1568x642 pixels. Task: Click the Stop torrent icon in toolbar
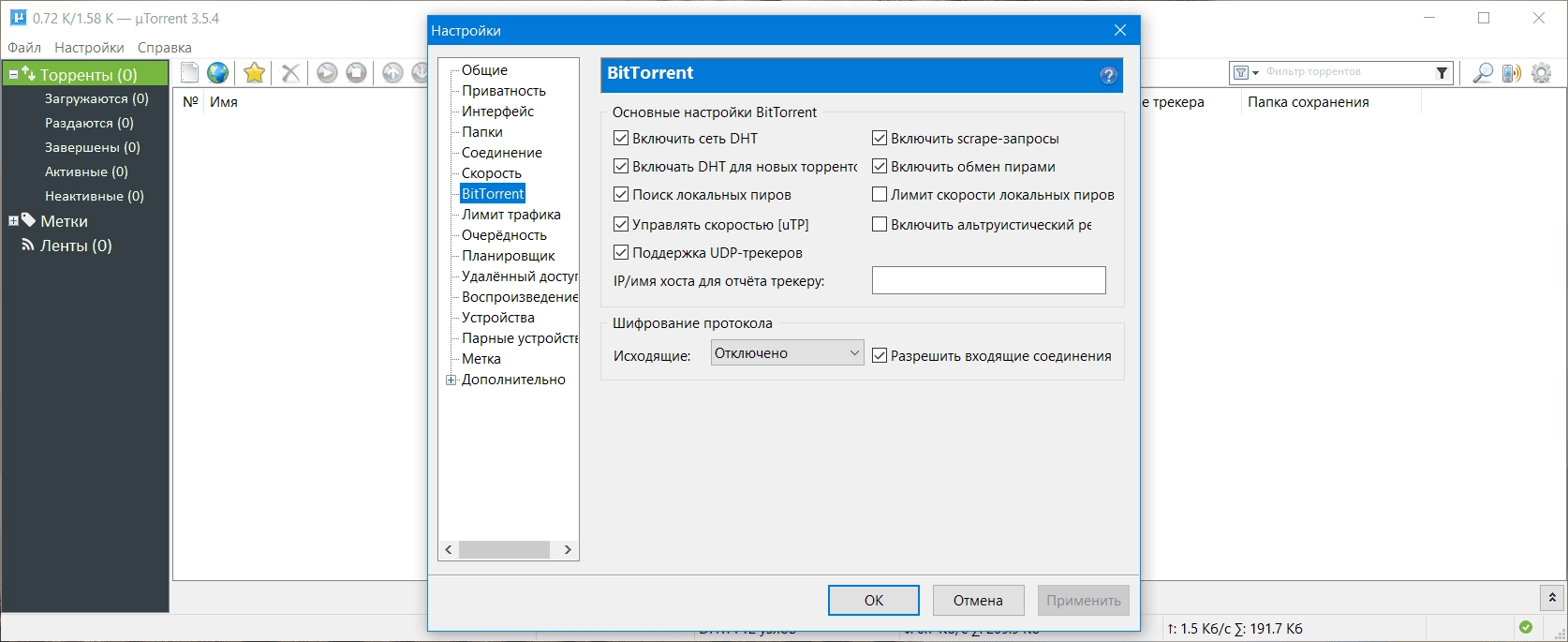pyautogui.click(x=356, y=72)
